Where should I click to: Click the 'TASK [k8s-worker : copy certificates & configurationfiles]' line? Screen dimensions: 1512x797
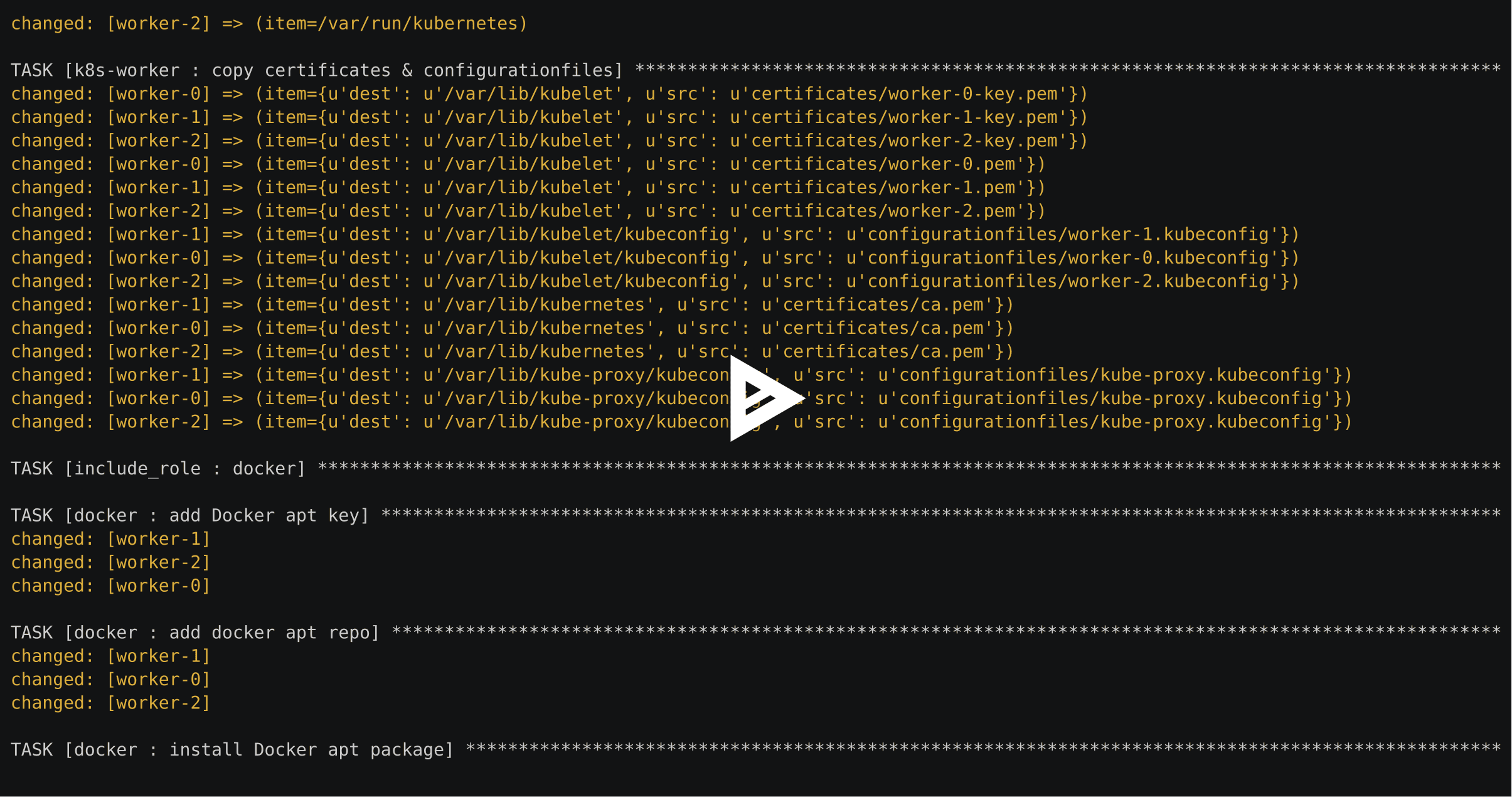pyautogui.click(x=756, y=70)
